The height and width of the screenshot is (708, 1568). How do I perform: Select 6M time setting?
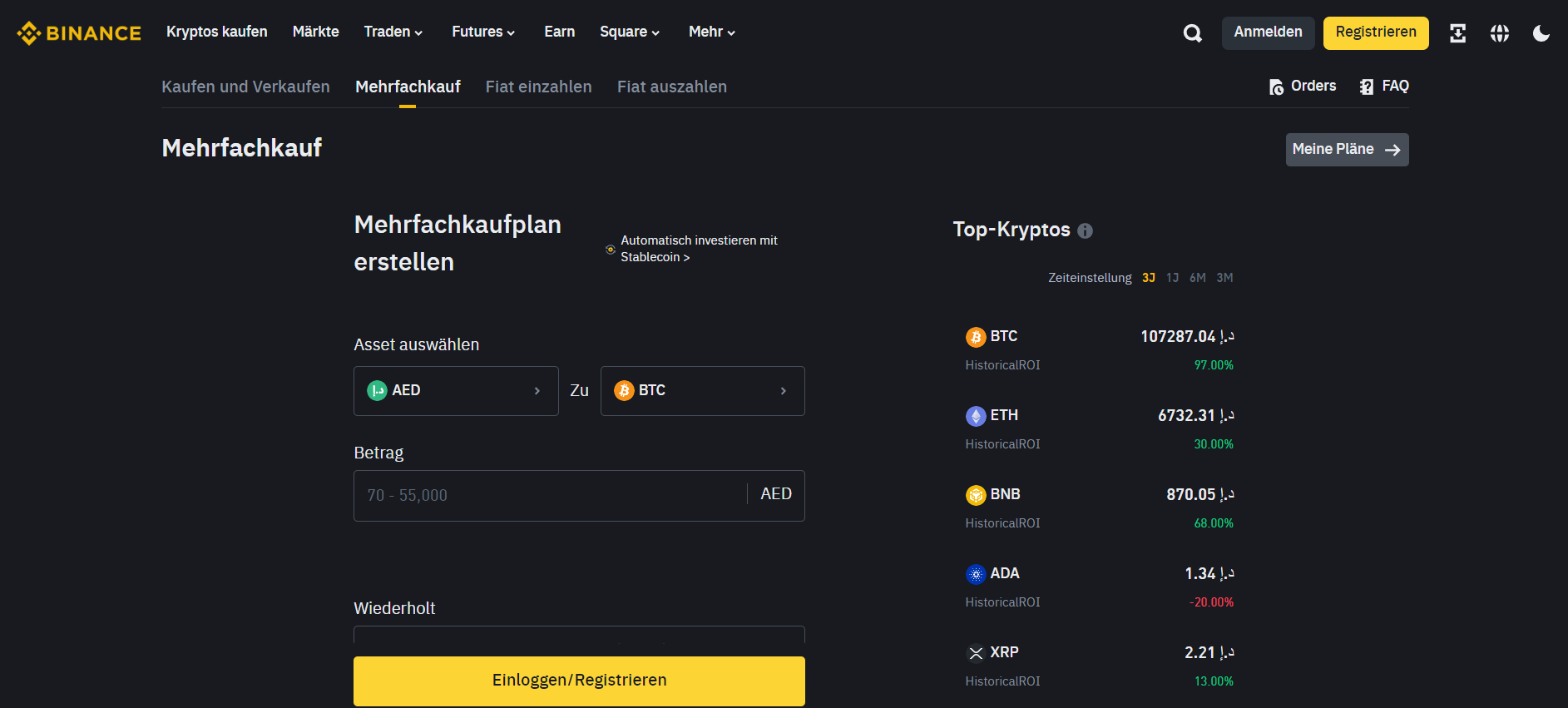(x=1198, y=278)
